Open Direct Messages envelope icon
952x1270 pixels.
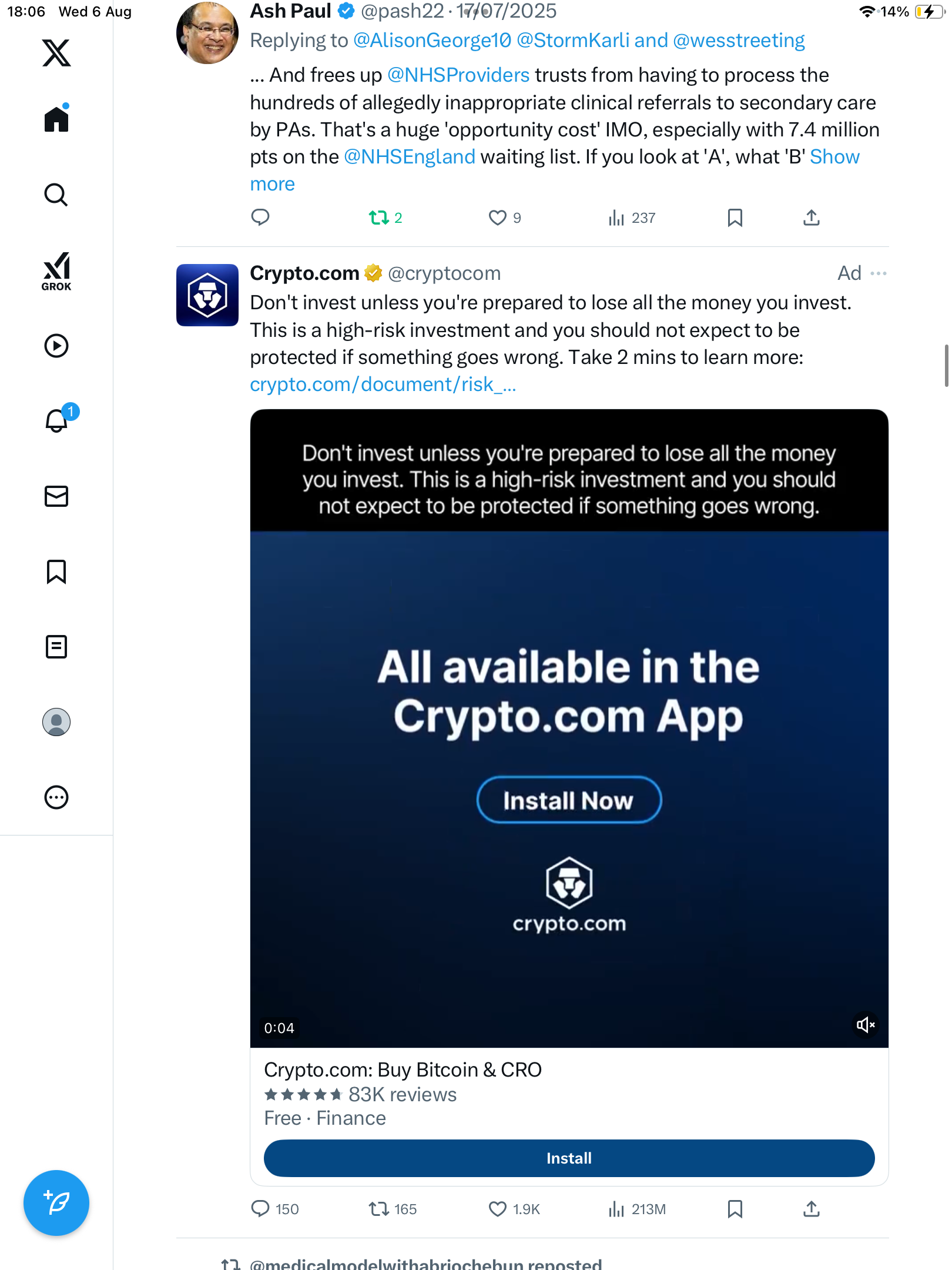point(56,496)
